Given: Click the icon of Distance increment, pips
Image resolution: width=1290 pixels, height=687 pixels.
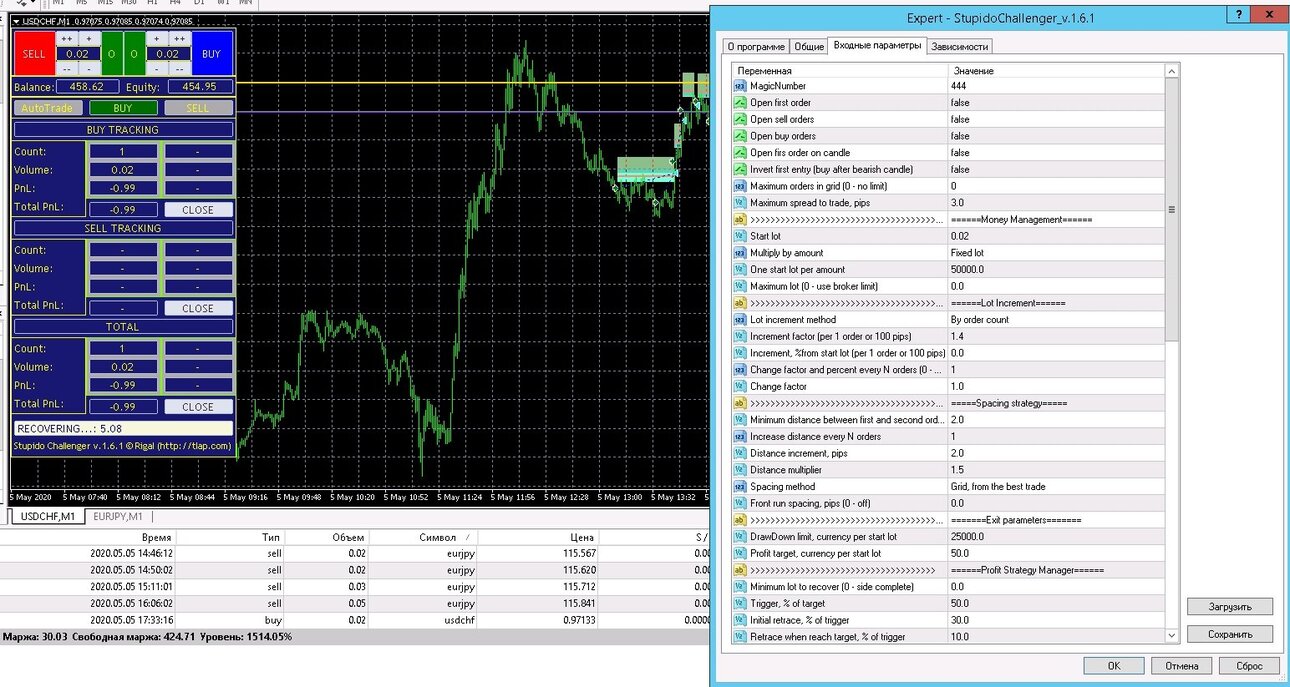Looking at the screenshot, I should coord(740,453).
